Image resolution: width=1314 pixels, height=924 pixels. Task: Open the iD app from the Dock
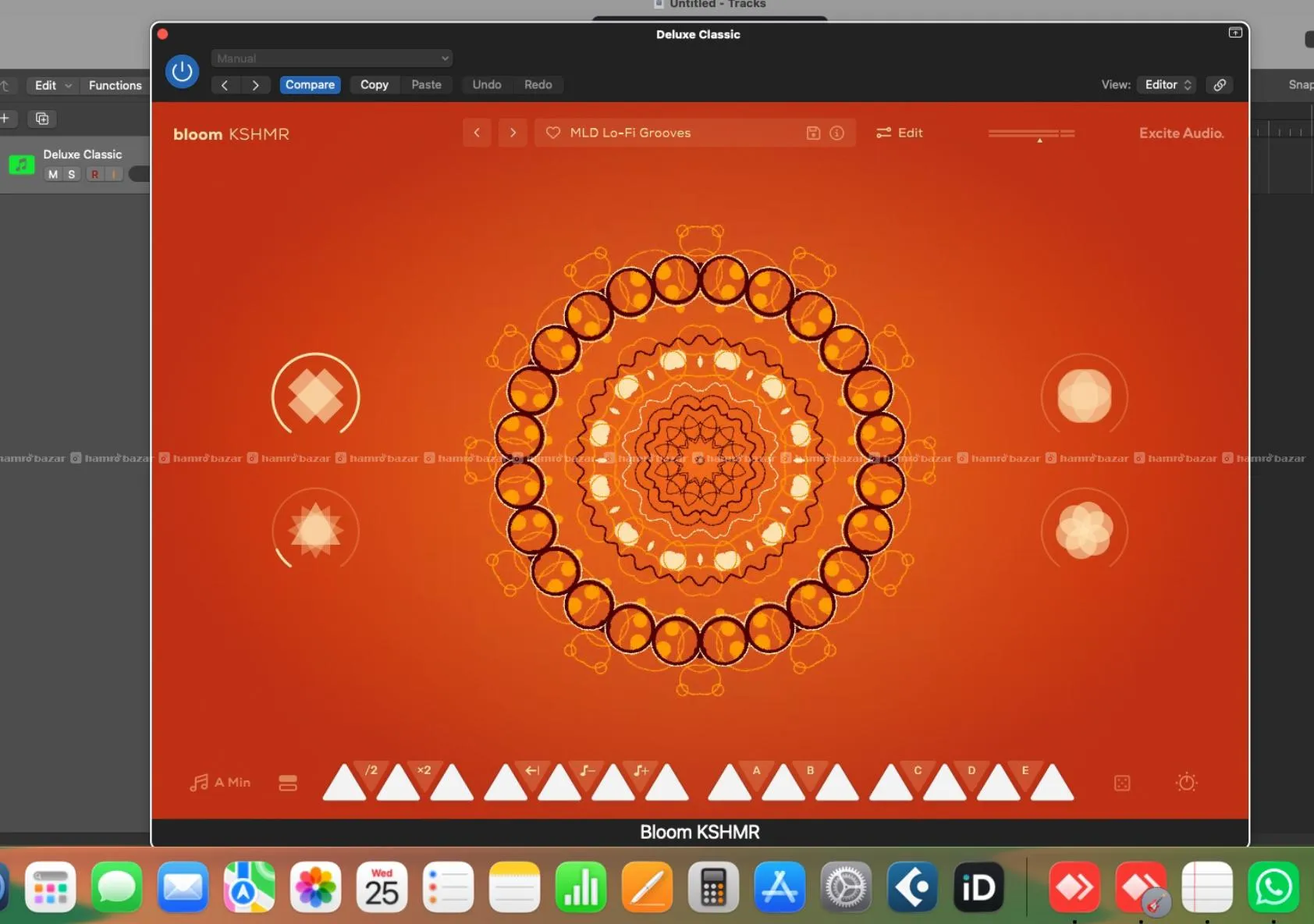[978, 887]
